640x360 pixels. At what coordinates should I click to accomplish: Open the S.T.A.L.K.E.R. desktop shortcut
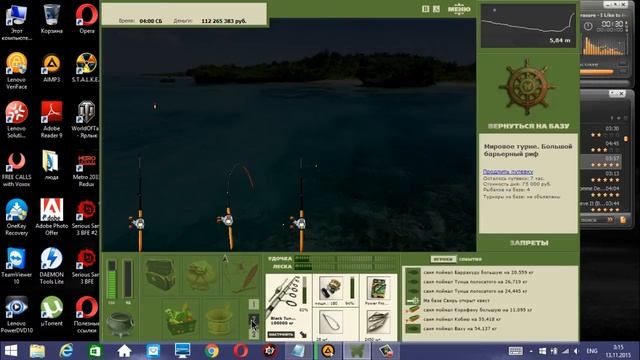pos(86,68)
